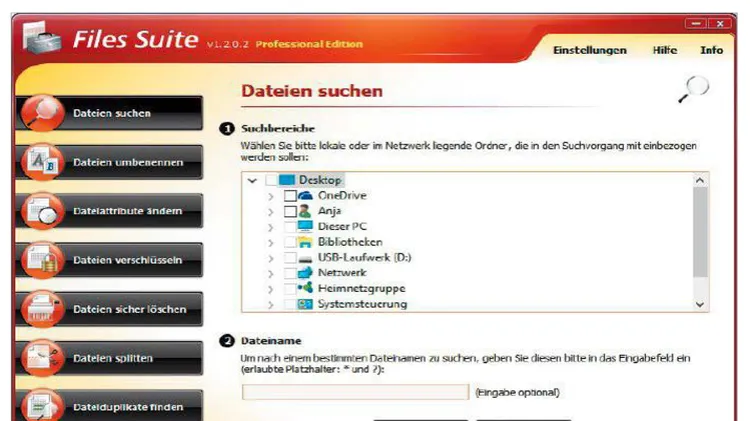Open the Dateien splitten section
Screen dimensions: 750x421
pyautogui.click(x=110, y=358)
